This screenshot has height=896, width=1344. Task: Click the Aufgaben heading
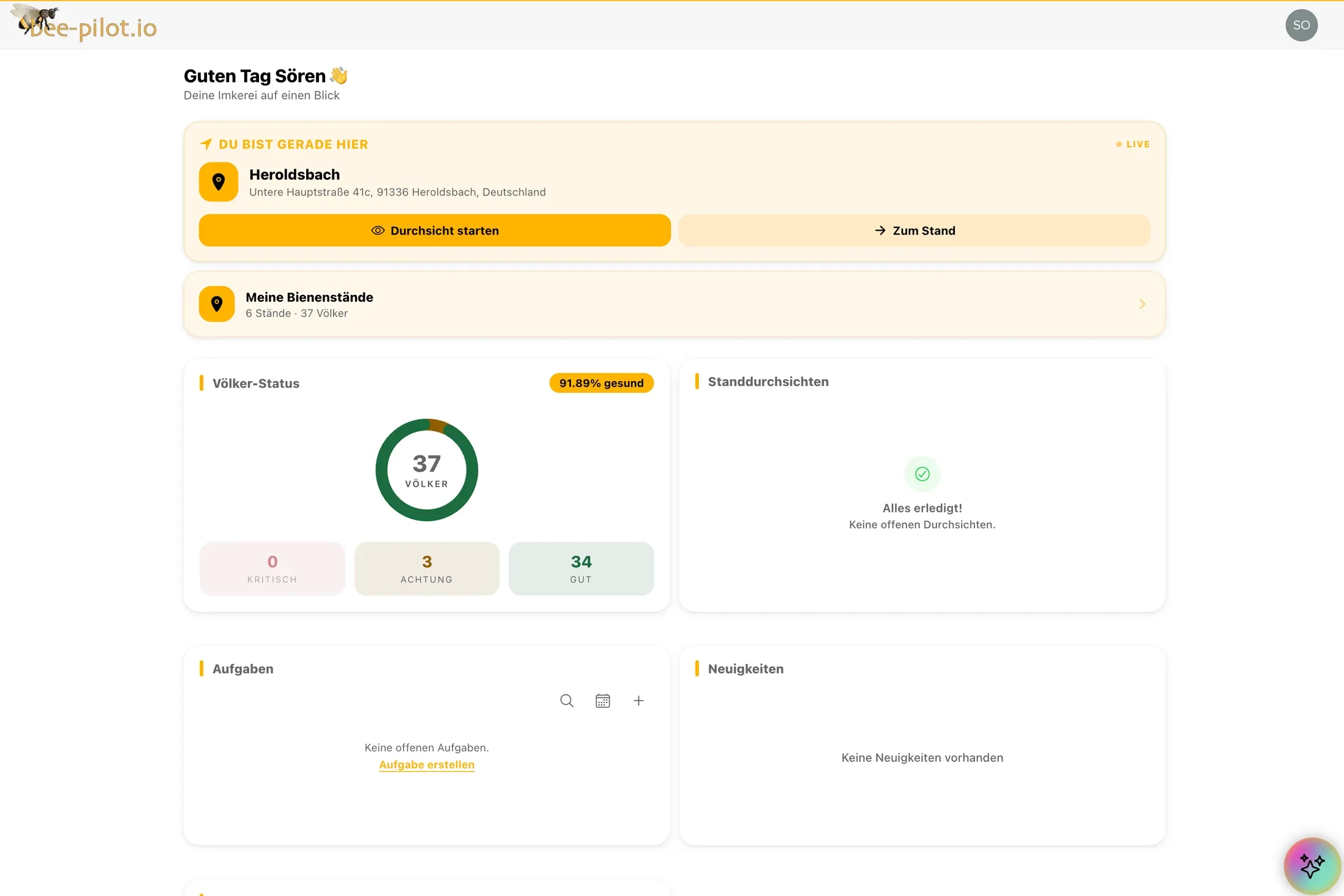[x=243, y=669]
